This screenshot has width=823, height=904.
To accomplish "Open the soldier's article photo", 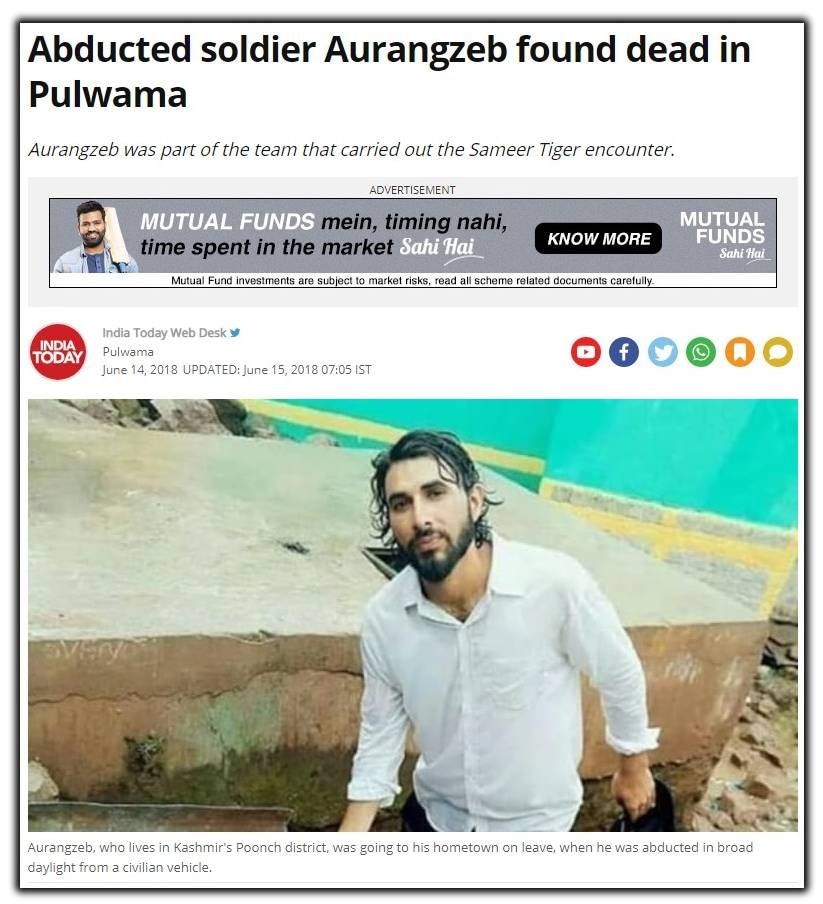I will [x=413, y=615].
